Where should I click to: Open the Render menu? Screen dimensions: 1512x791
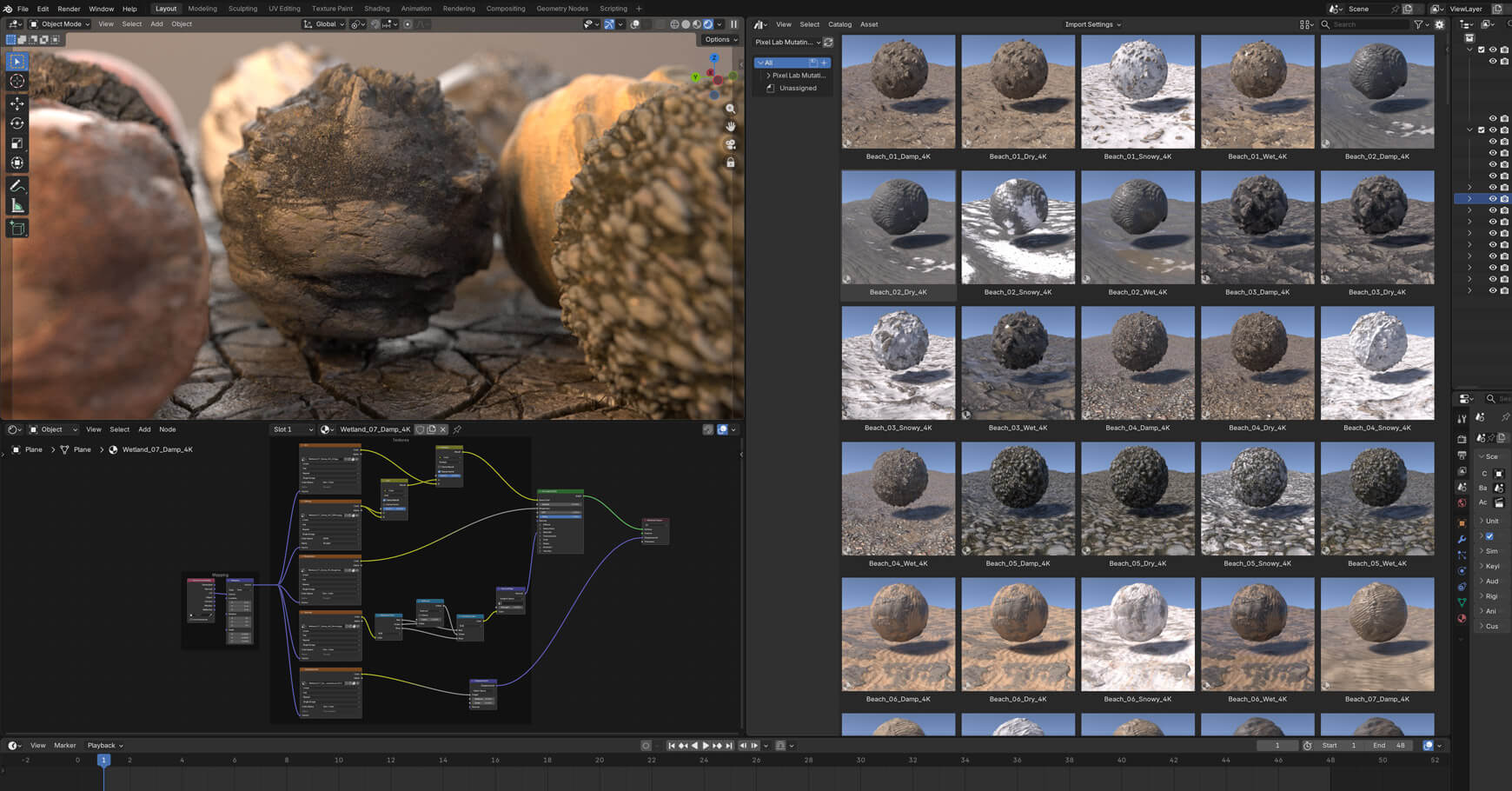click(69, 9)
